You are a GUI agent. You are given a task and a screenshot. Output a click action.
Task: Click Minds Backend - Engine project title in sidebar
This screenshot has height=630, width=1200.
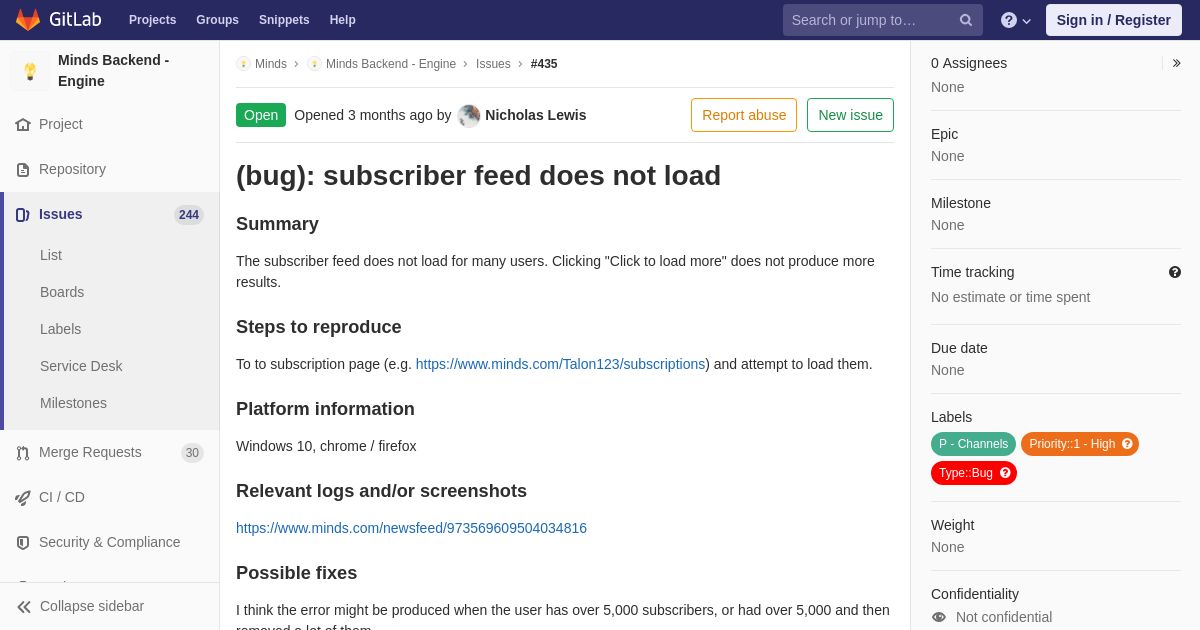113,71
